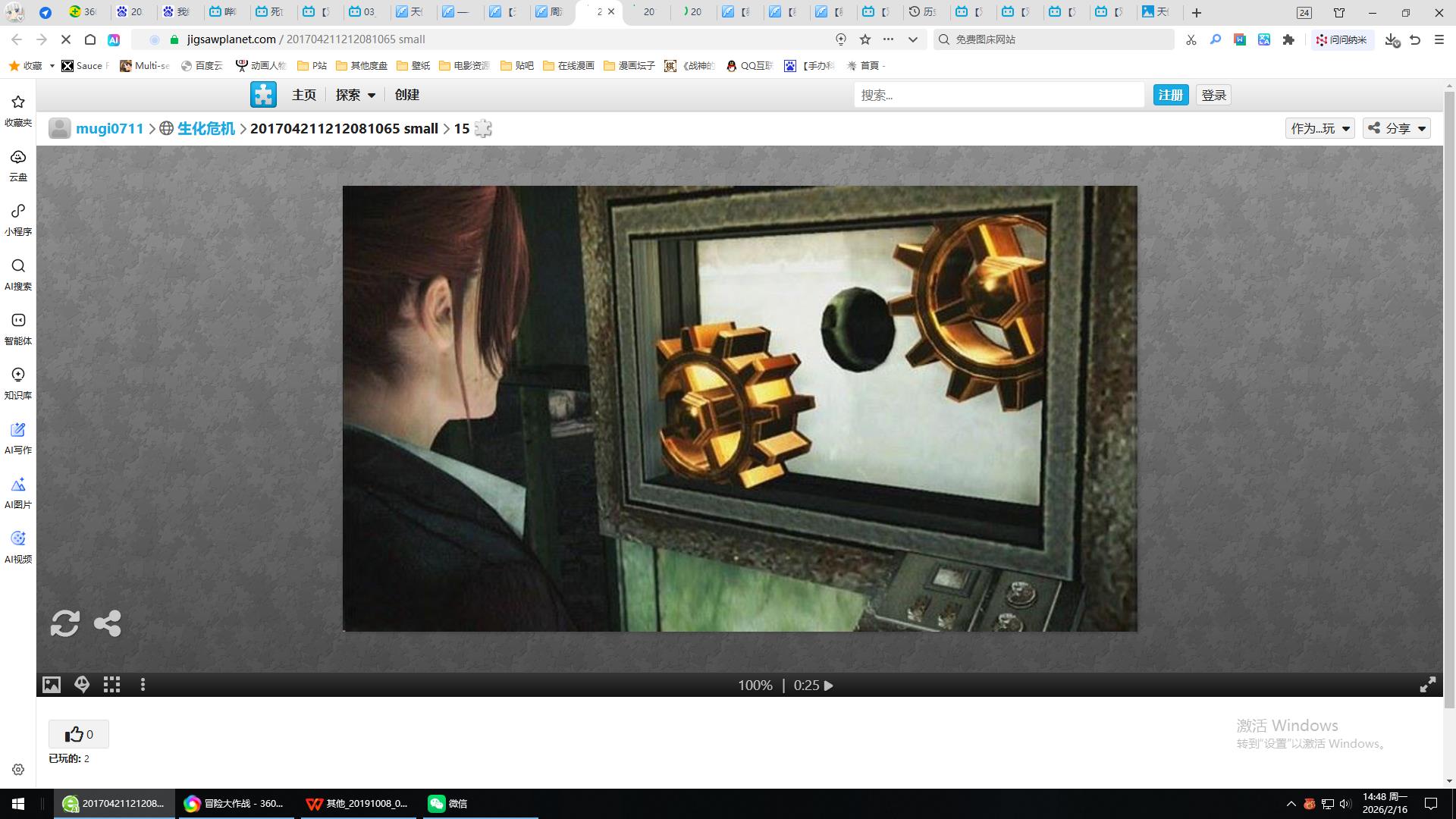The image size is (1456, 819).
Task: Open the three-dot more options menu
Action: tap(143, 685)
